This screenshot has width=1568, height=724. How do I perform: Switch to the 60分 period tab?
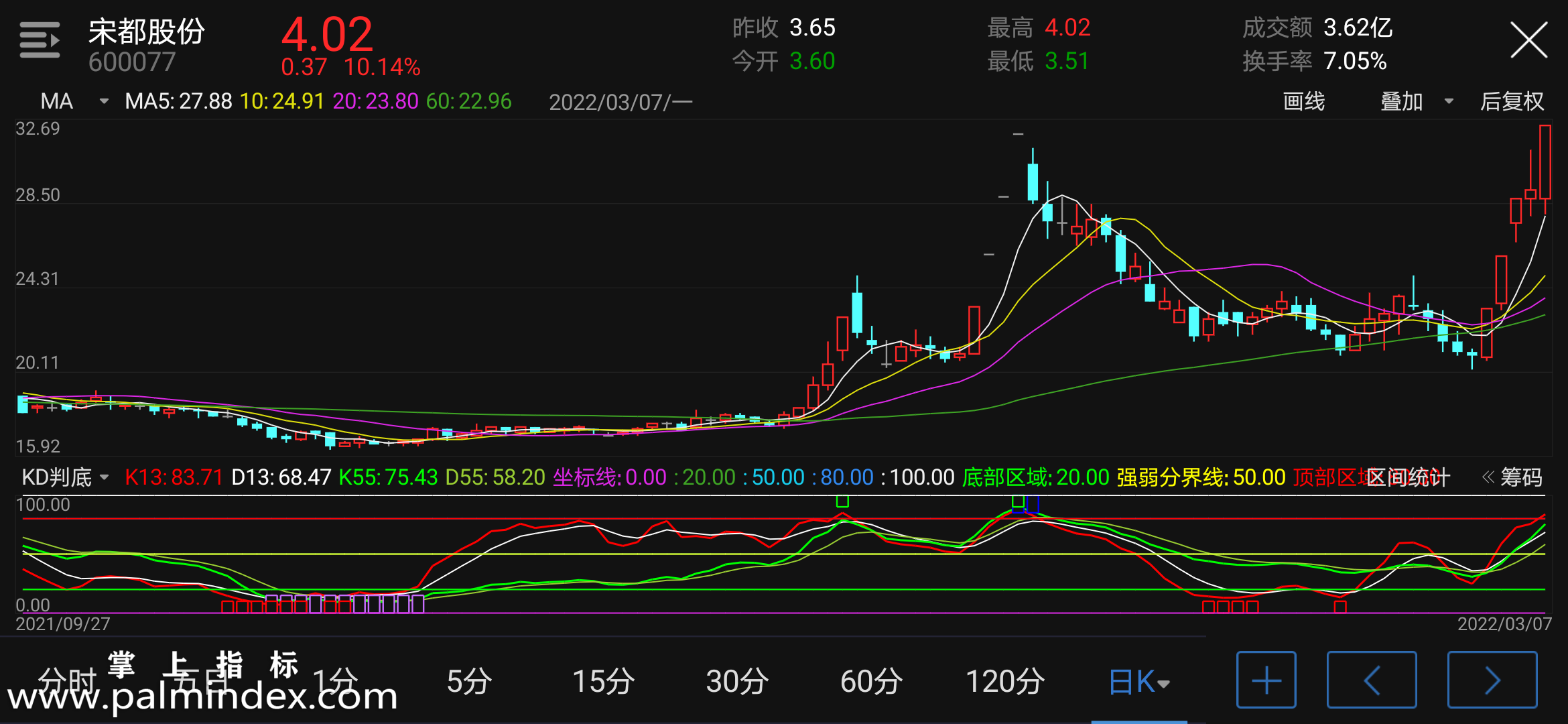coord(871,682)
